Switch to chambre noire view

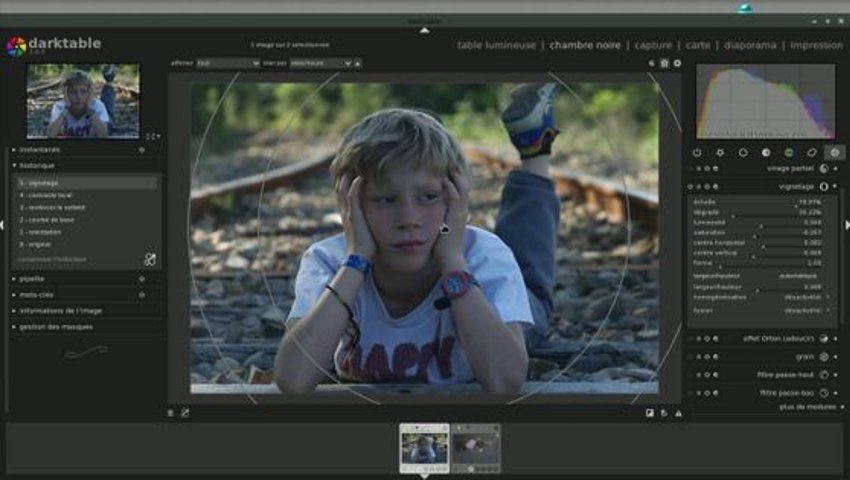(x=585, y=45)
